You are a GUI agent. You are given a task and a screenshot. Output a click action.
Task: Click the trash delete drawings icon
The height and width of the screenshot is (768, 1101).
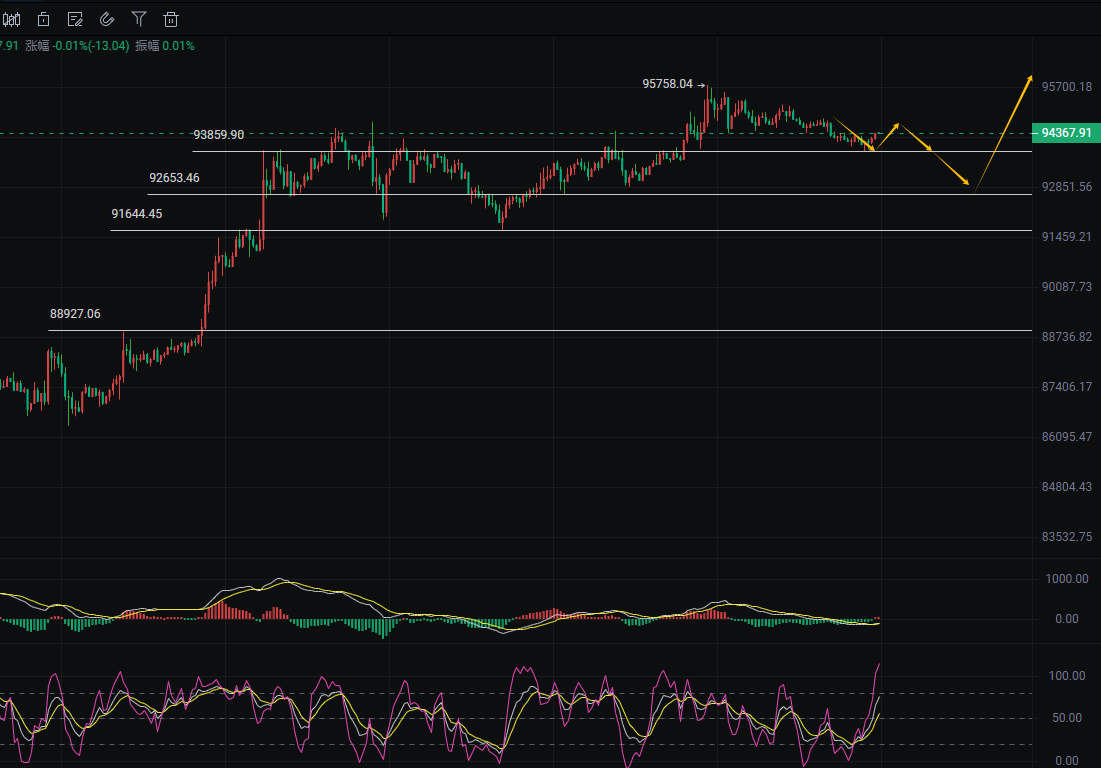171,19
